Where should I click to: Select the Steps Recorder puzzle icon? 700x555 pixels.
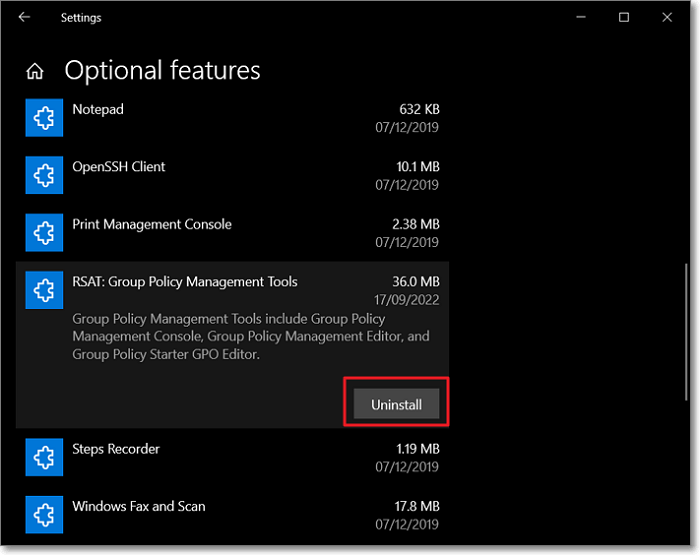click(x=44, y=457)
